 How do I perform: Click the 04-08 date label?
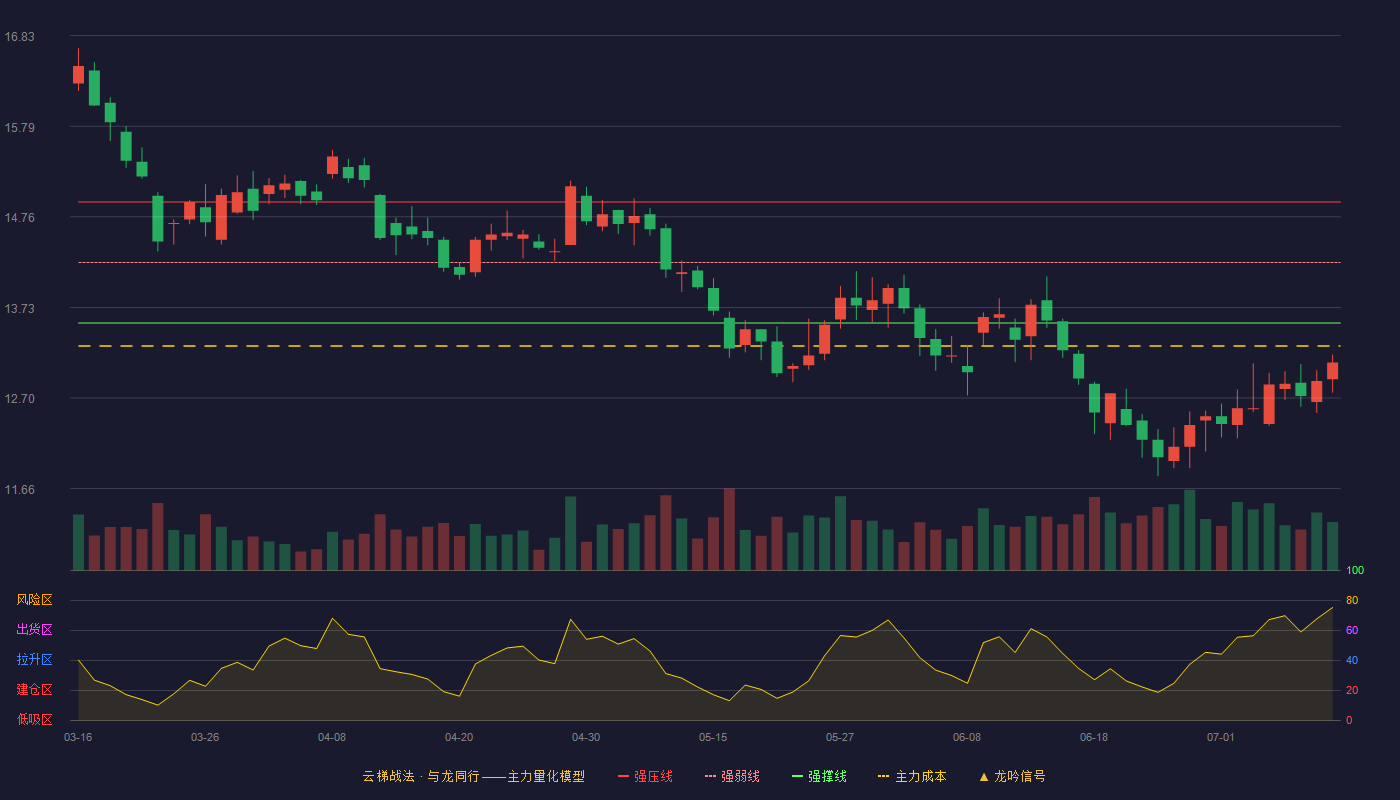click(332, 737)
